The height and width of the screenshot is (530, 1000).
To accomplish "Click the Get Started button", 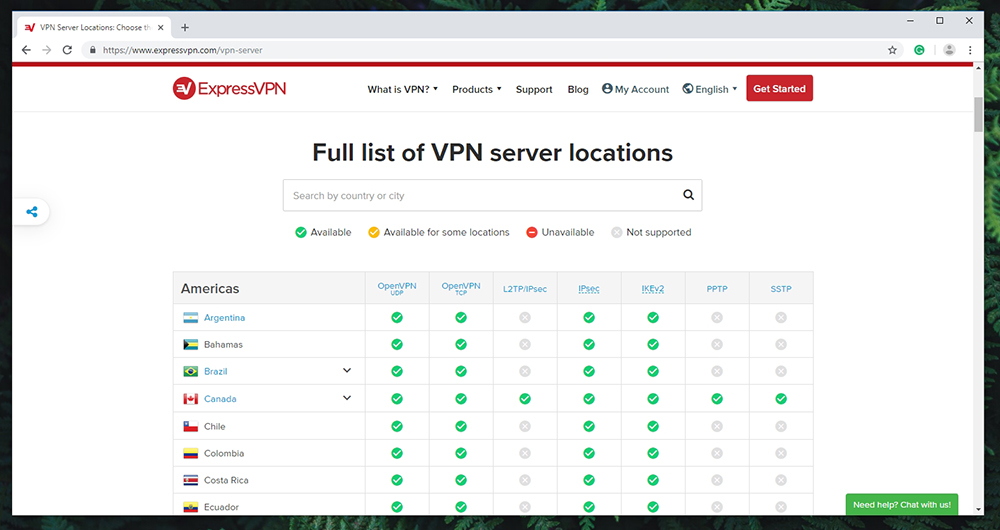I will tap(779, 89).
